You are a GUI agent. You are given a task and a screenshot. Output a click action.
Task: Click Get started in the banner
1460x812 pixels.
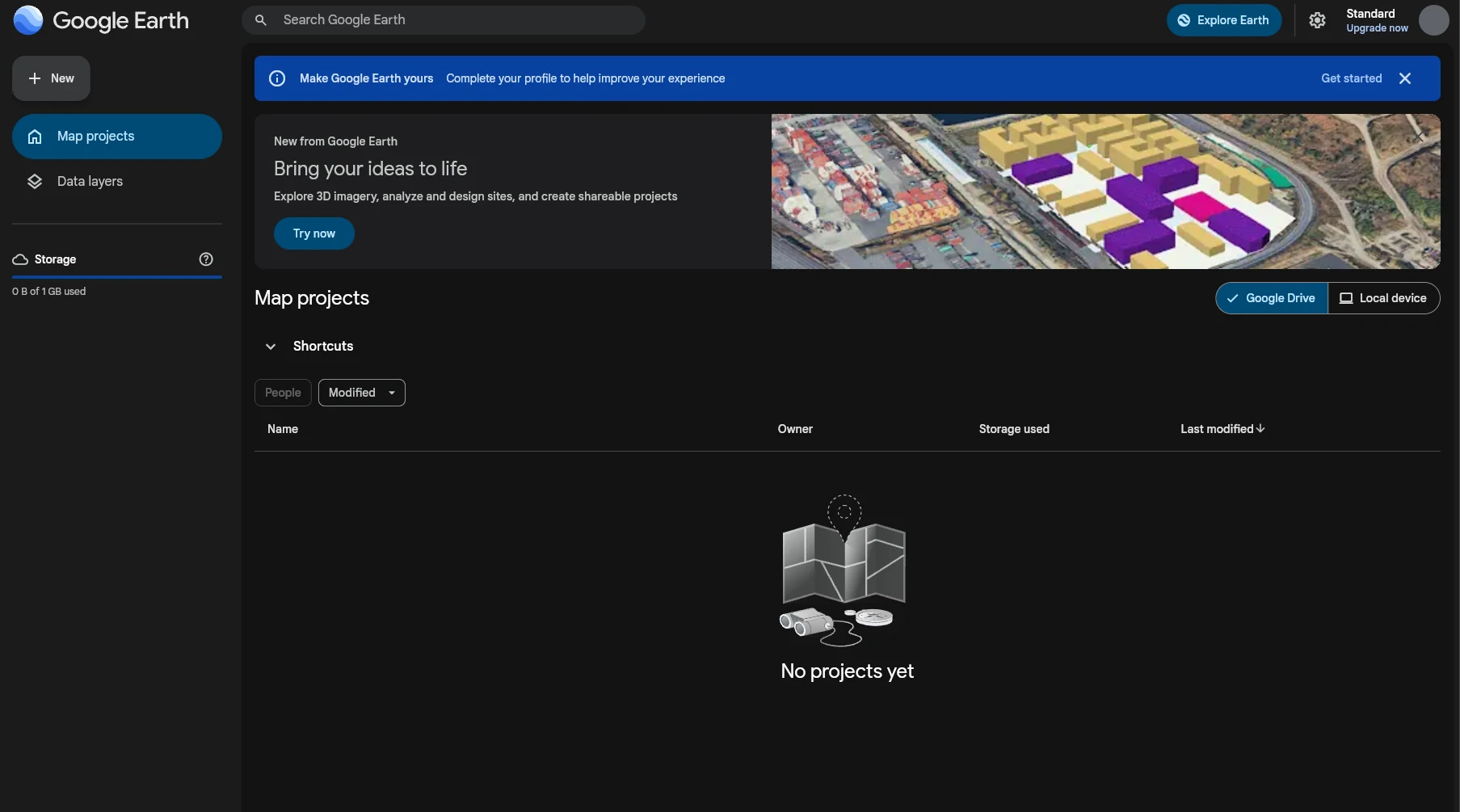[1352, 78]
